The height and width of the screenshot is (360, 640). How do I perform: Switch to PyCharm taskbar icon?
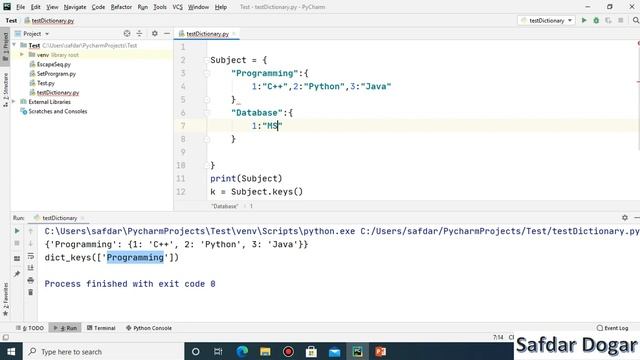pyautogui.click(x=358, y=351)
